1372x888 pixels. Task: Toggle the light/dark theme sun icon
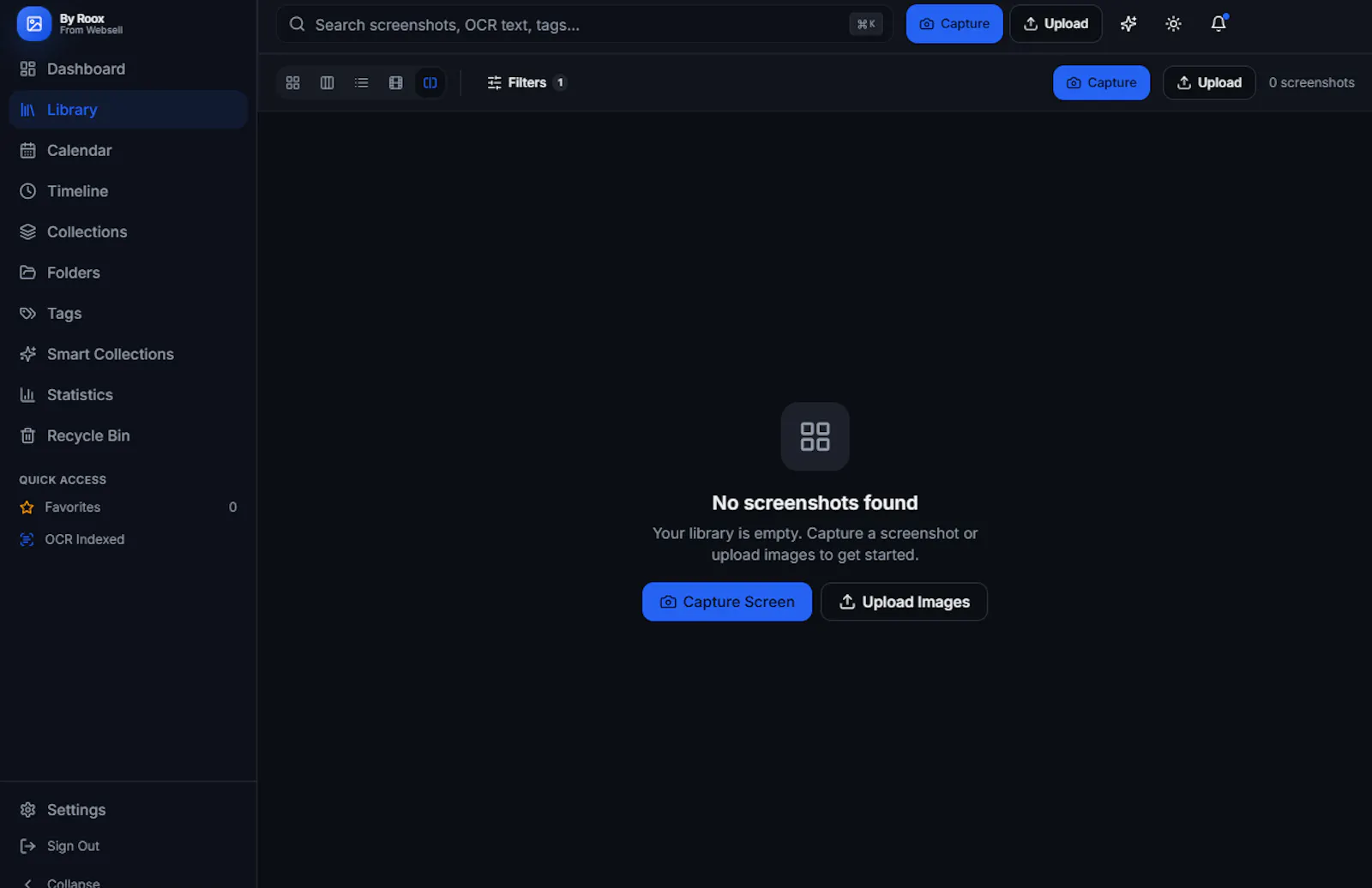click(x=1173, y=24)
